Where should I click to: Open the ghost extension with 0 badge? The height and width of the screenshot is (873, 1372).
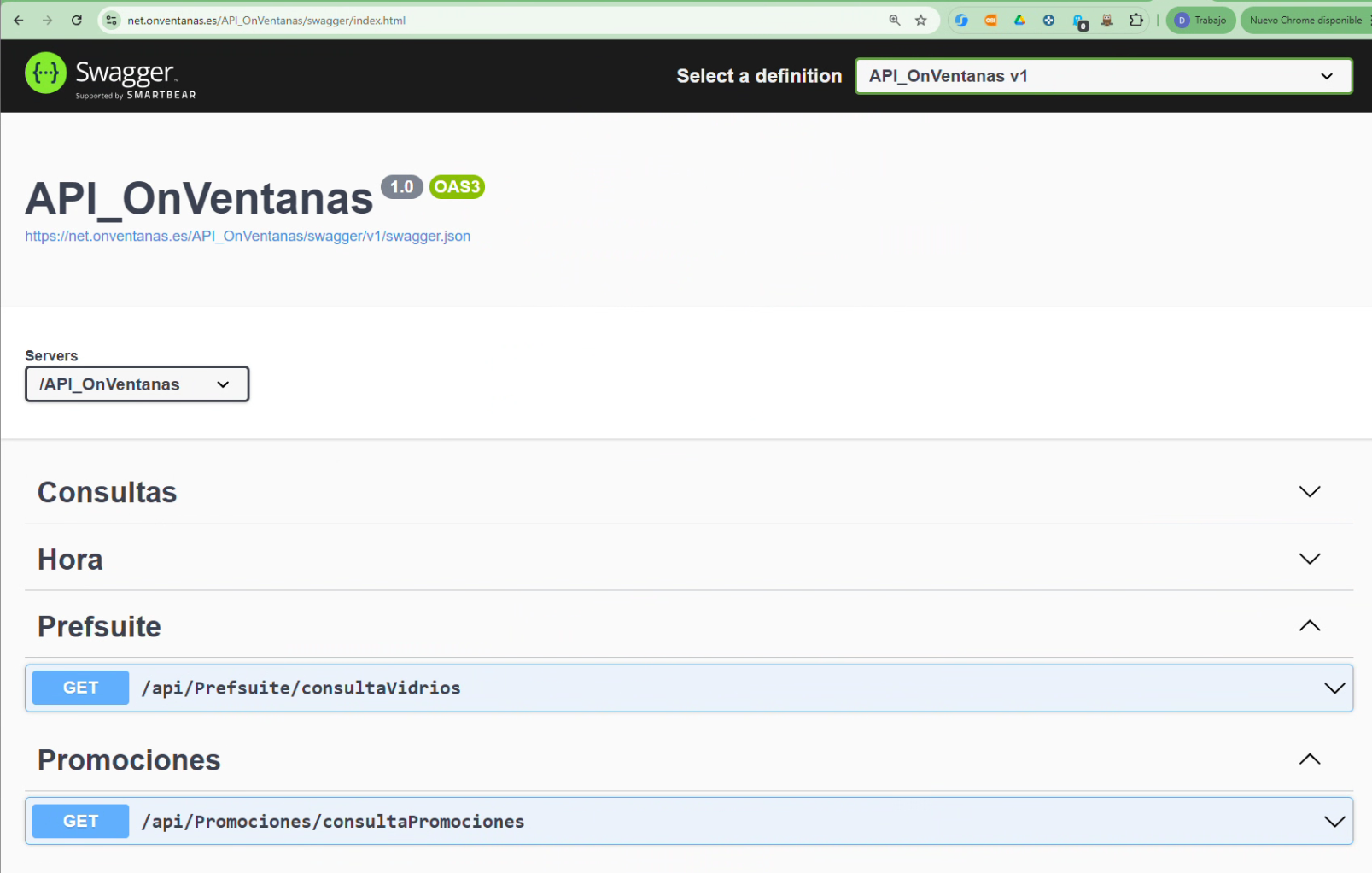click(1079, 21)
